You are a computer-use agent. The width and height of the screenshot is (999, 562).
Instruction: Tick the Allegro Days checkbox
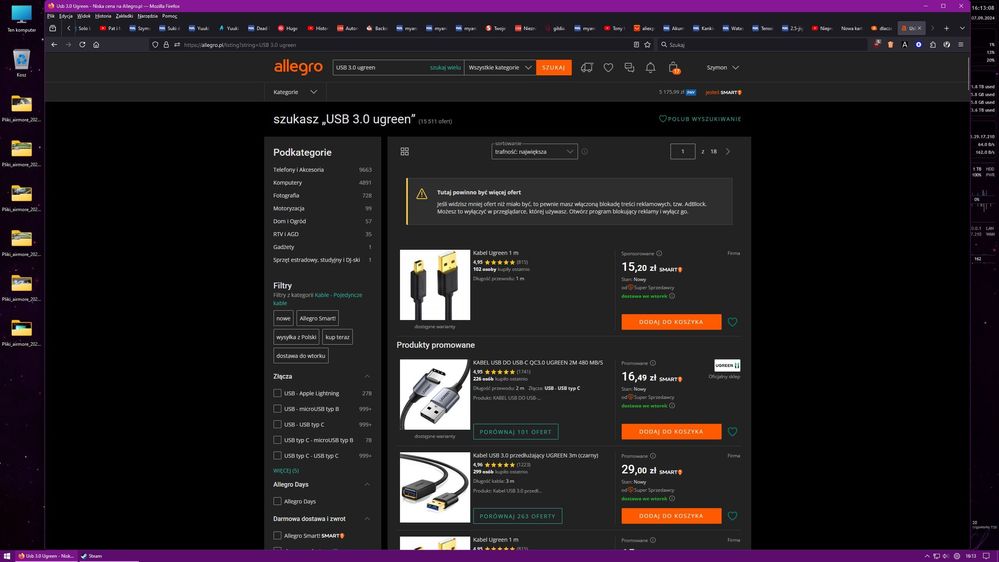[x=278, y=501]
